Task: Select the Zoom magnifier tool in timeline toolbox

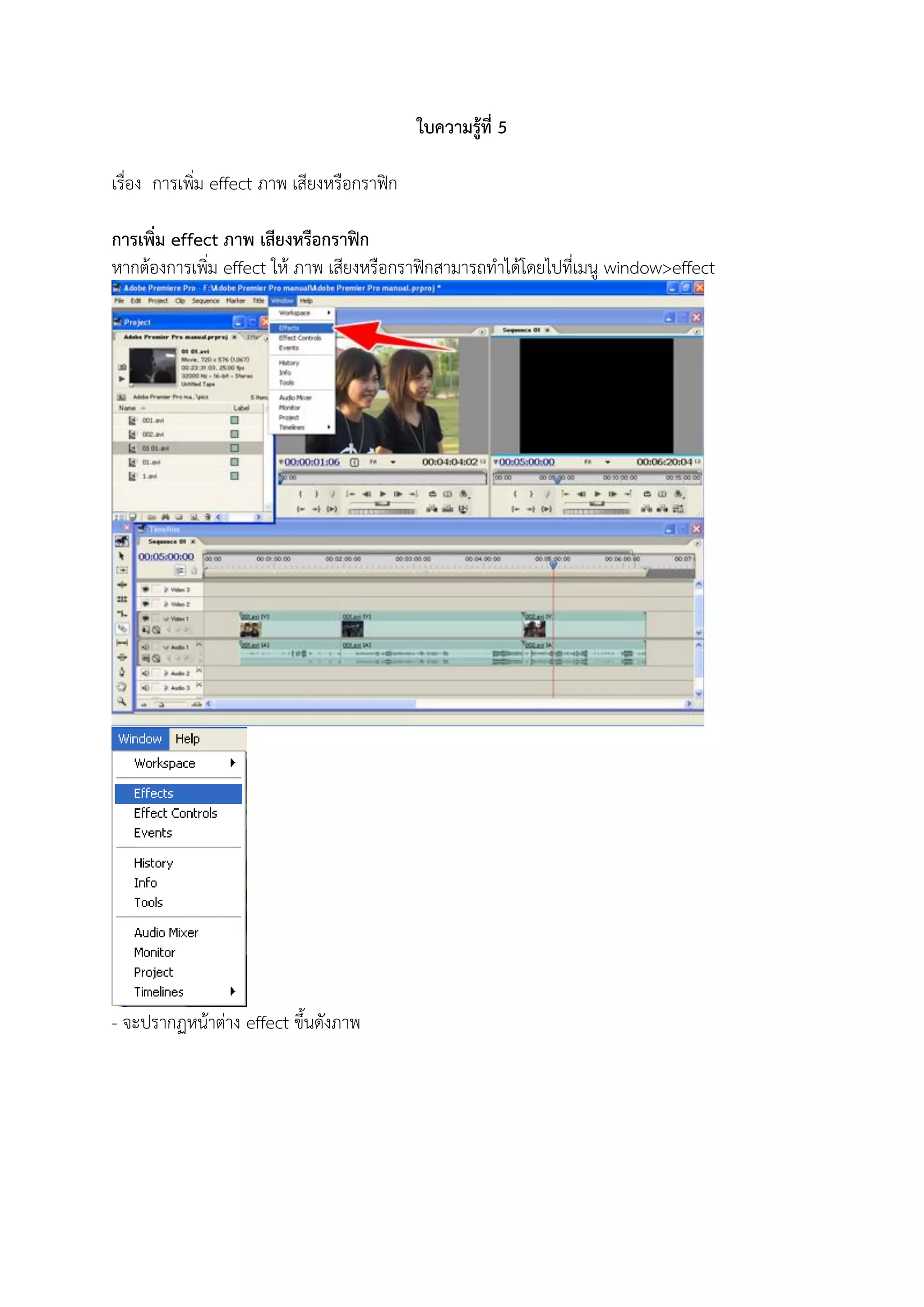Action: click(122, 701)
